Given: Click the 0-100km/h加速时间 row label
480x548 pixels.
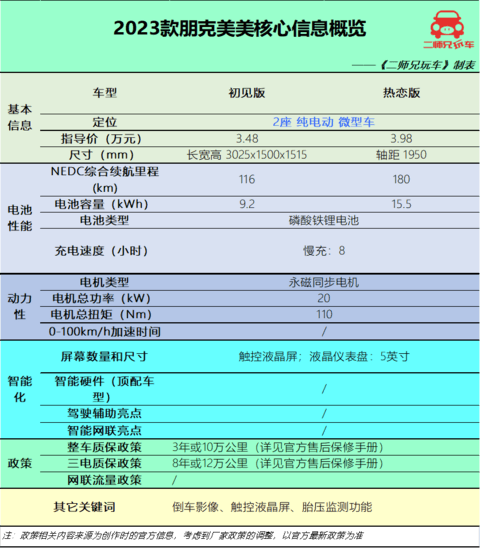Looking at the screenshot, I should tap(105, 332).
